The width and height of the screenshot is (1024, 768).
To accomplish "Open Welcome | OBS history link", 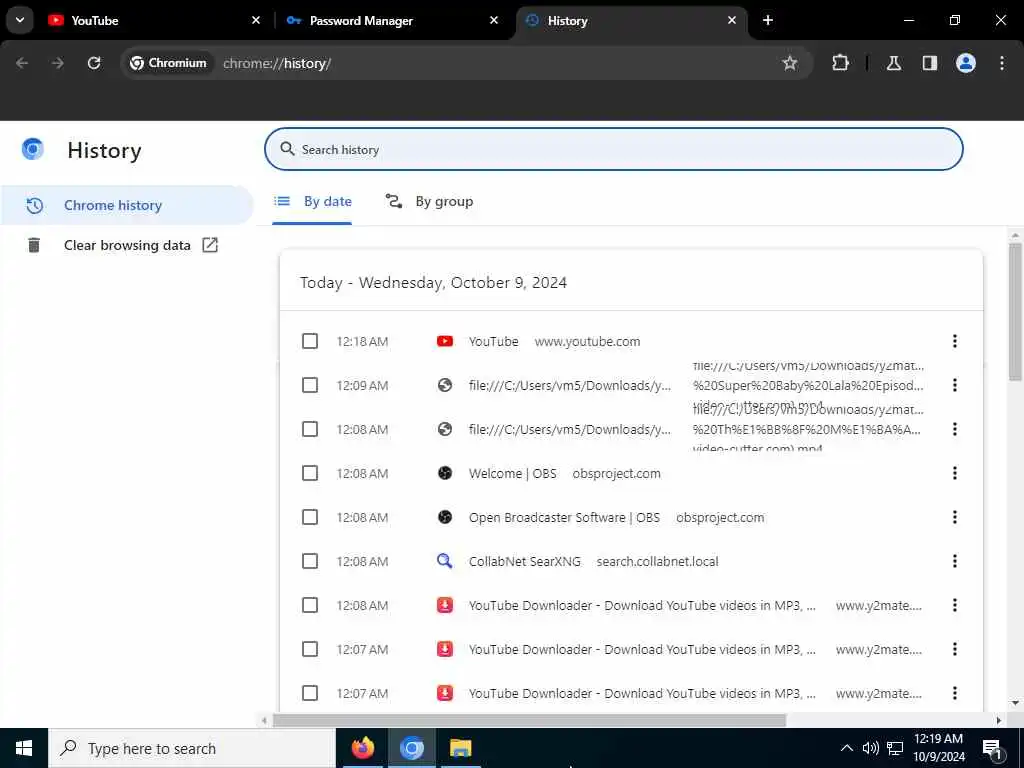I will click(513, 473).
